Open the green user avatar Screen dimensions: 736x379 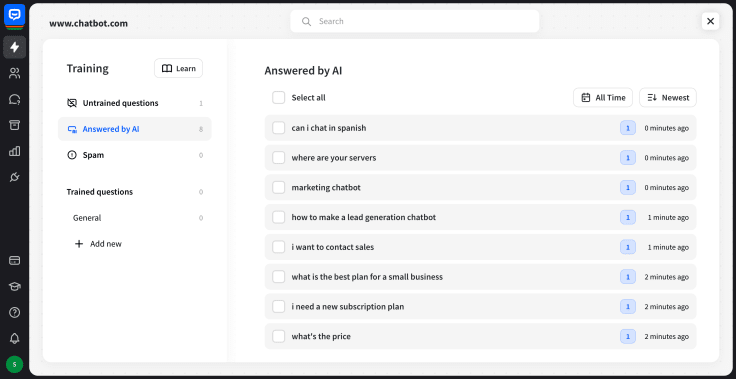(x=15, y=364)
